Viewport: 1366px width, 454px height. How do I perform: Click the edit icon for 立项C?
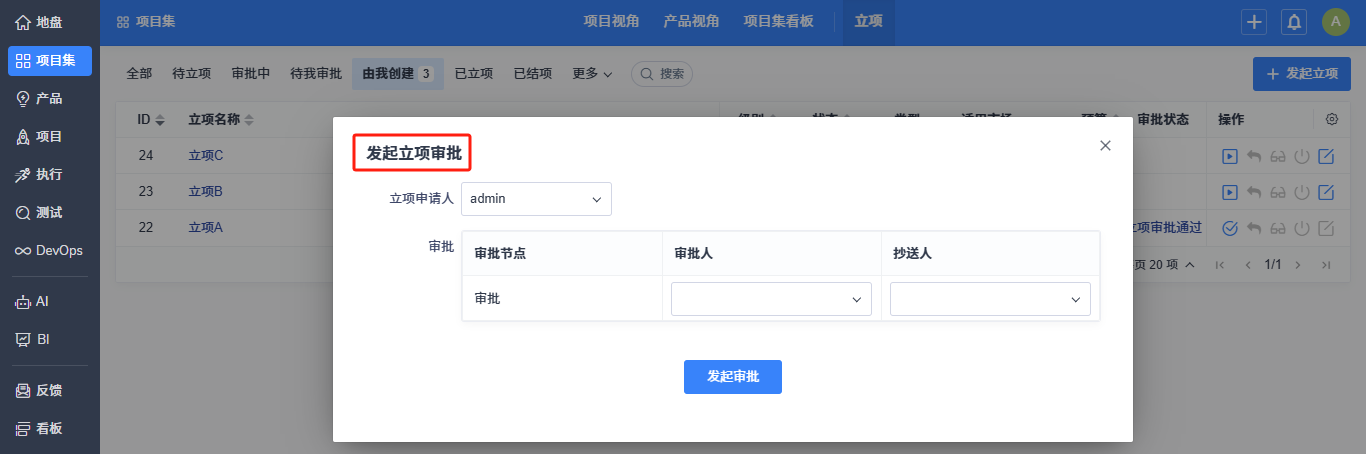pyautogui.click(x=1327, y=156)
